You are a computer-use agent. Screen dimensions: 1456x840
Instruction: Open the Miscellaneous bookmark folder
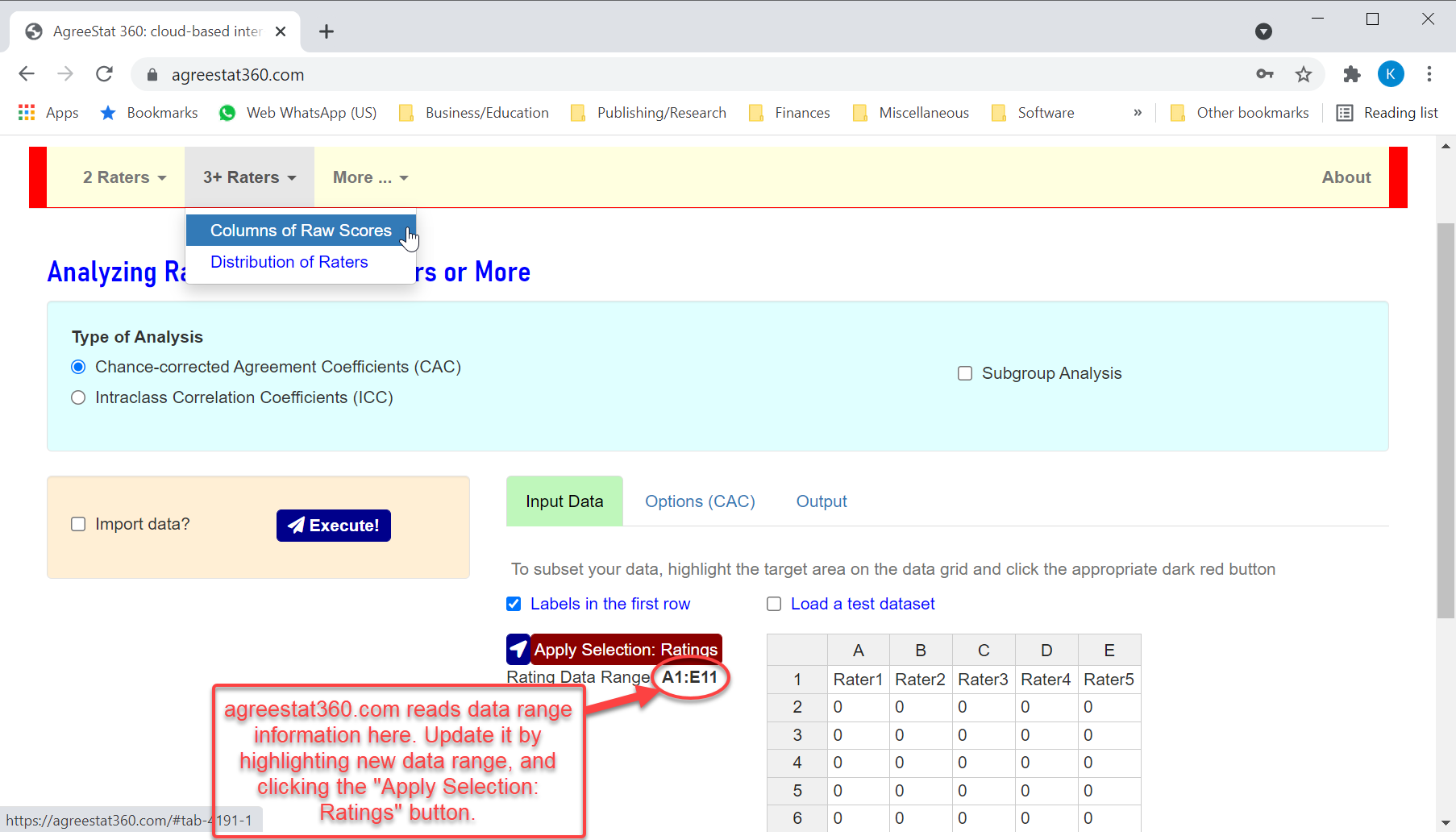tap(911, 113)
